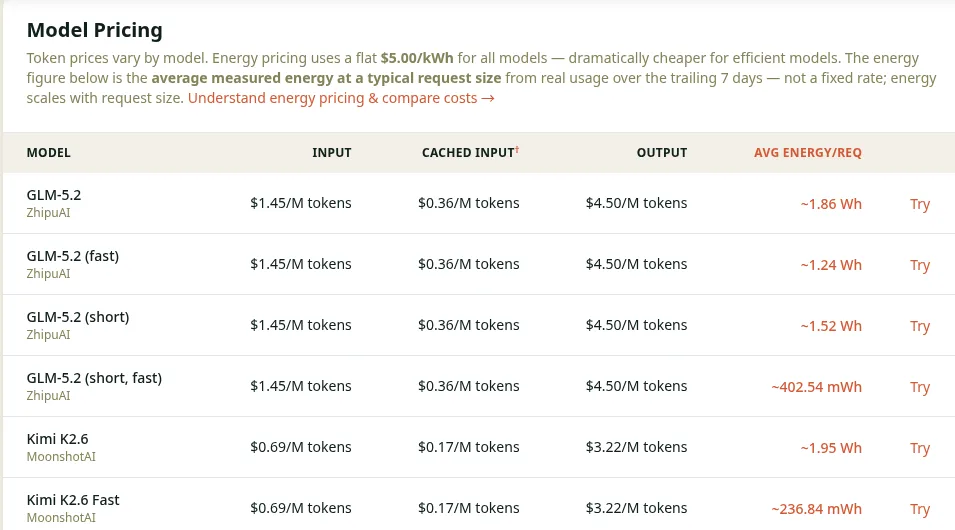Try the GLM-5.2 (short) model
The height and width of the screenshot is (530, 955).
tap(920, 326)
